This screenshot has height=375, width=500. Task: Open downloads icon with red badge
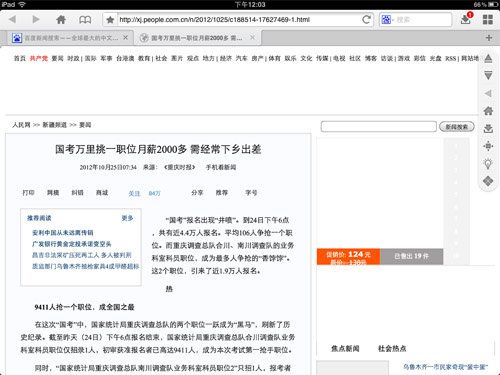click(x=466, y=19)
